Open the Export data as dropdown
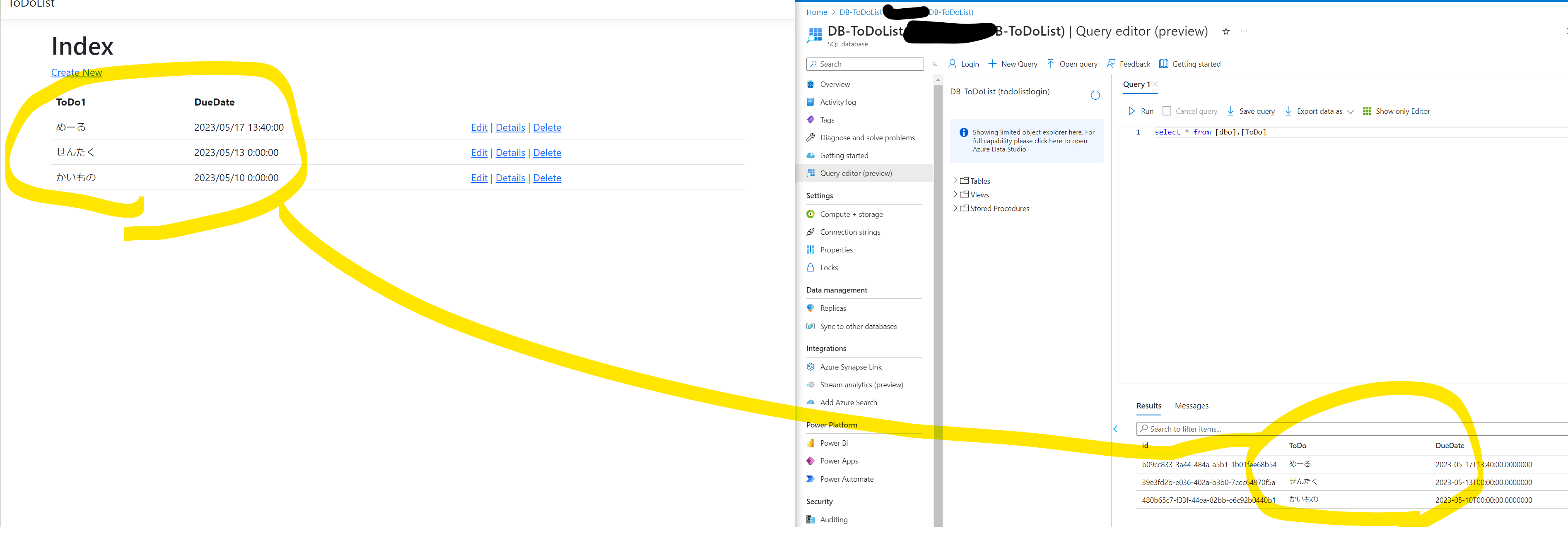This screenshot has height=545, width=1568. point(1319,111)
